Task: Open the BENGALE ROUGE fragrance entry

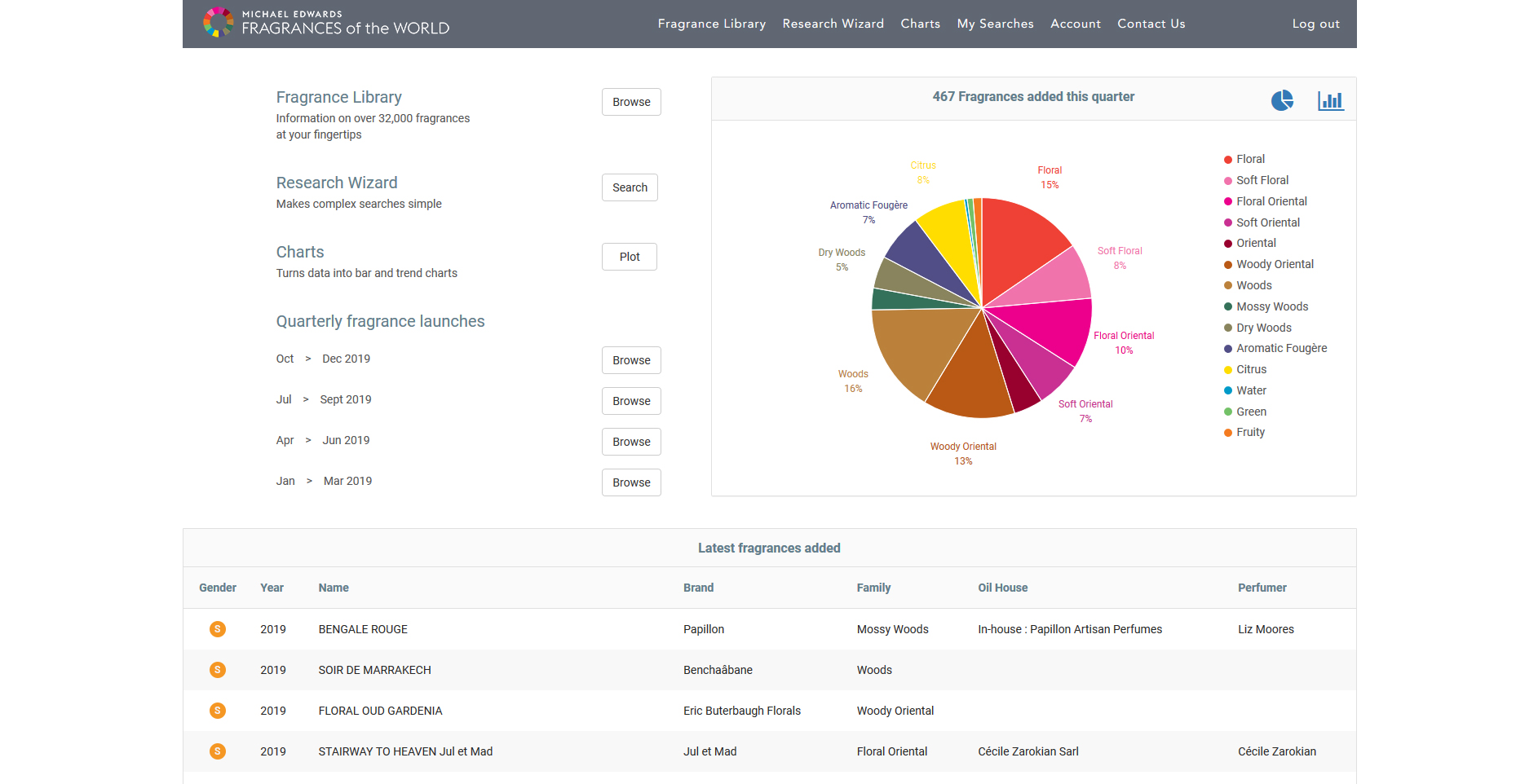Action: 363,629
